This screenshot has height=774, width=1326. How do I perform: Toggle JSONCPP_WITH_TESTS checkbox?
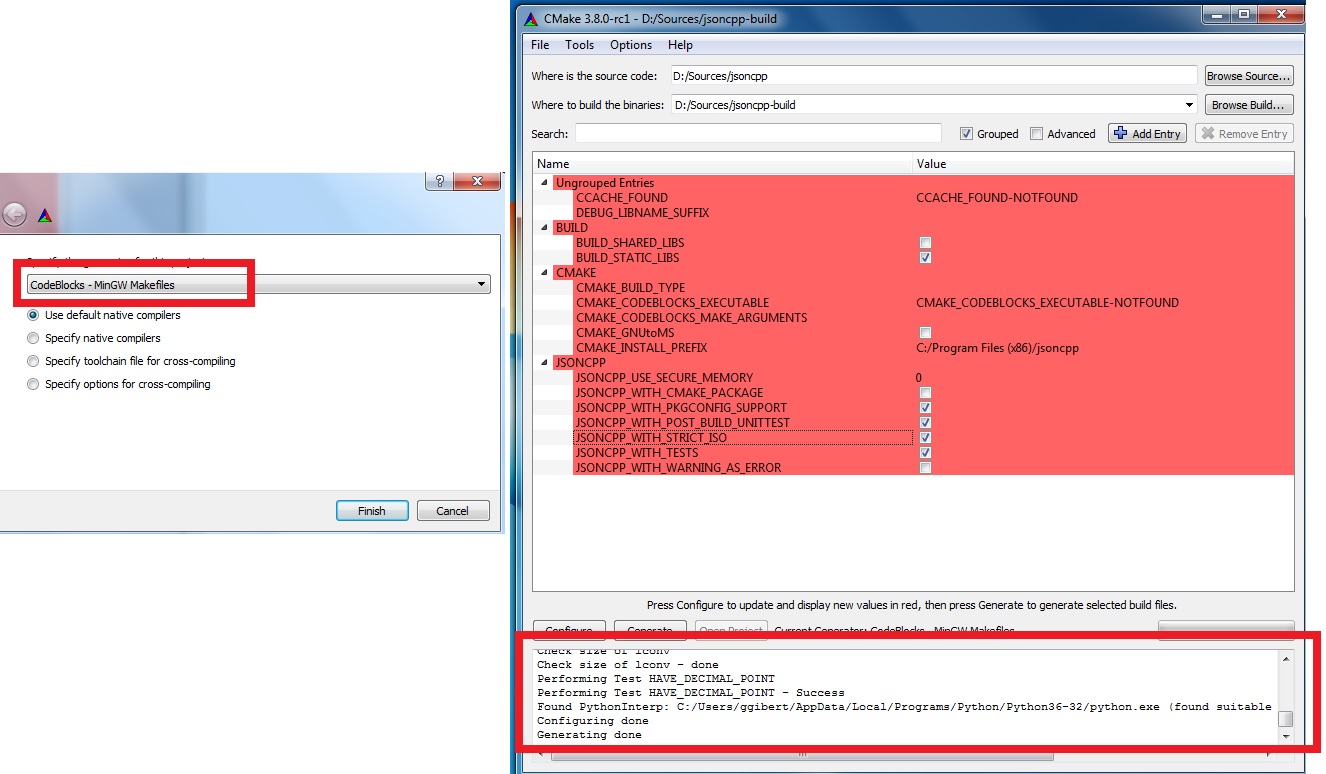point(925,453)
